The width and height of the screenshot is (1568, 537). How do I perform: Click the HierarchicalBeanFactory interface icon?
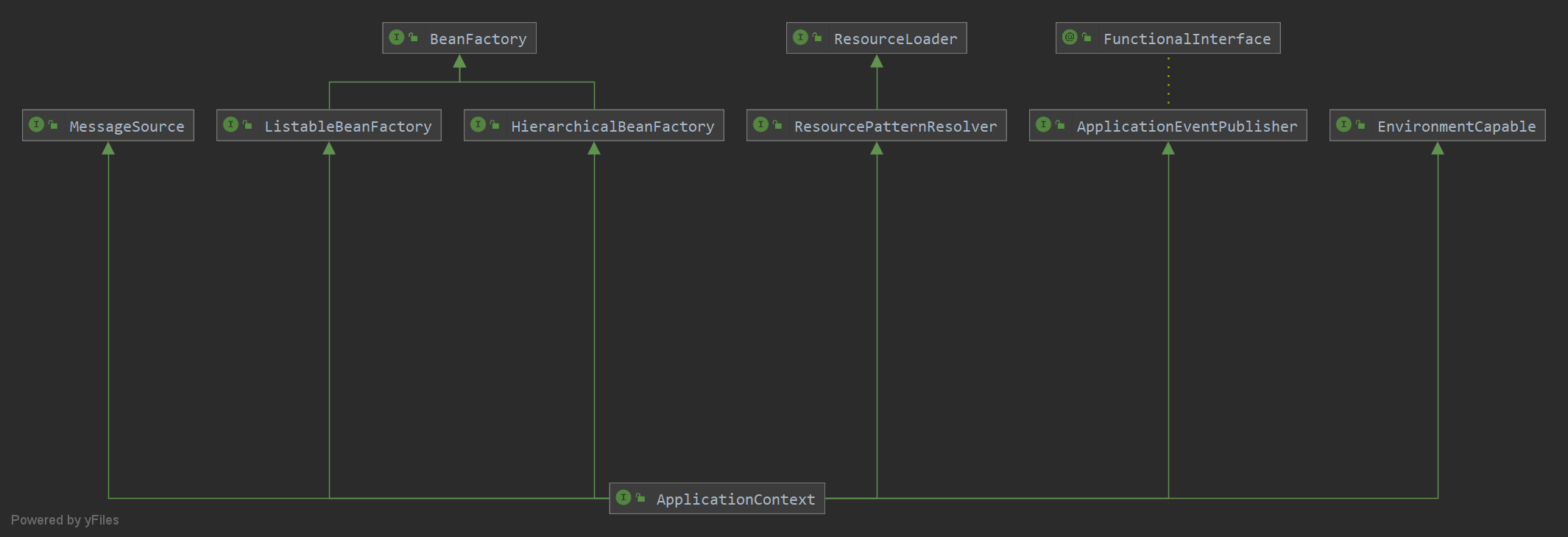[x=478, y=124]
